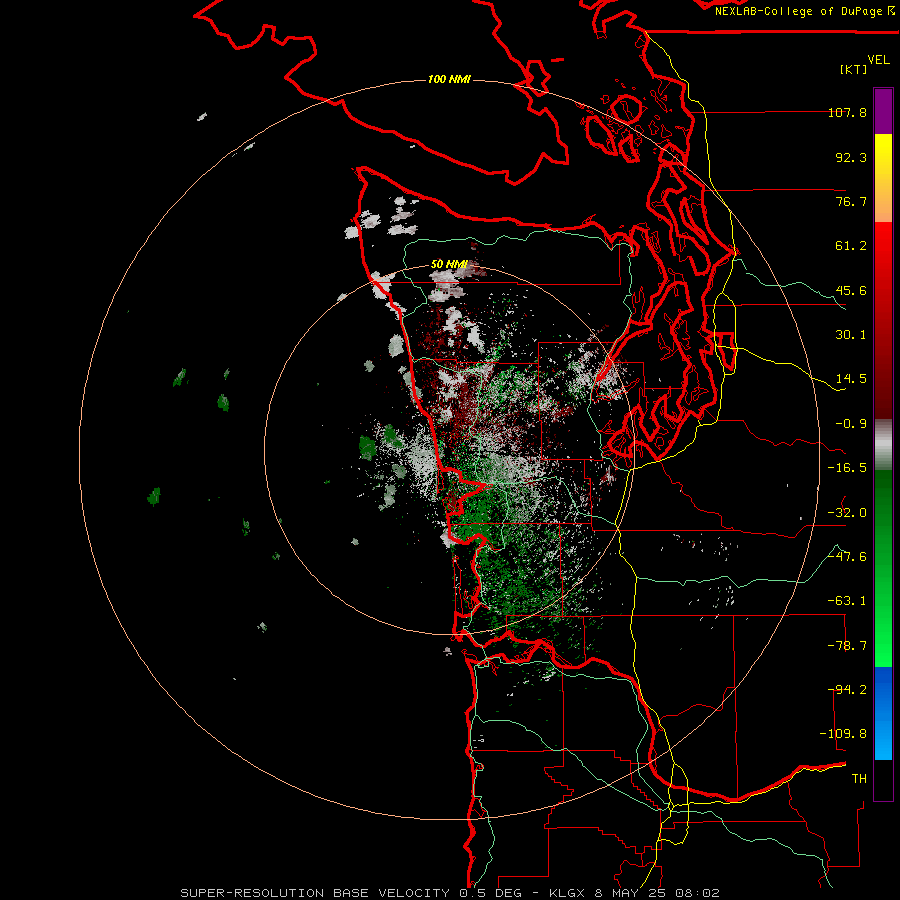Click the -0.9 scale value
The image size is (900, 900).
pyautogui.click(x=851, y=424)
